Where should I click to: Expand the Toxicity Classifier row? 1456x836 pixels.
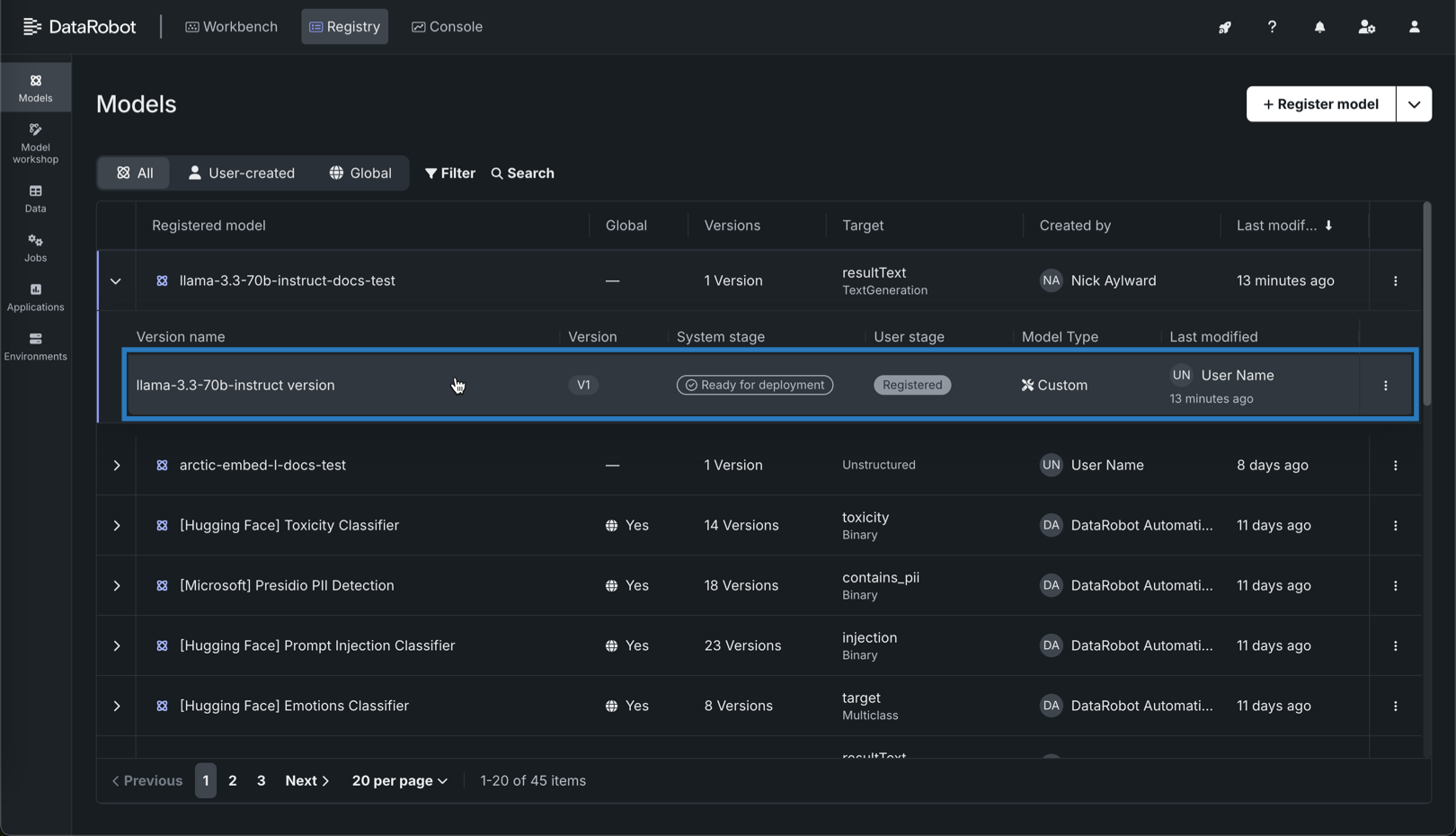click(117, 526)
